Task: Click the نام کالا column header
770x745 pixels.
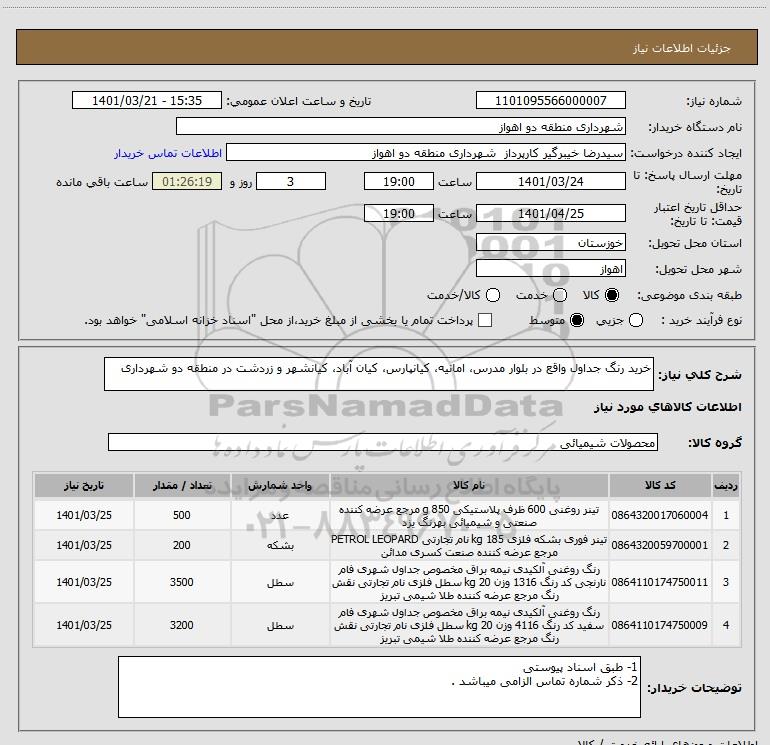Action: (x=469, y=485)
